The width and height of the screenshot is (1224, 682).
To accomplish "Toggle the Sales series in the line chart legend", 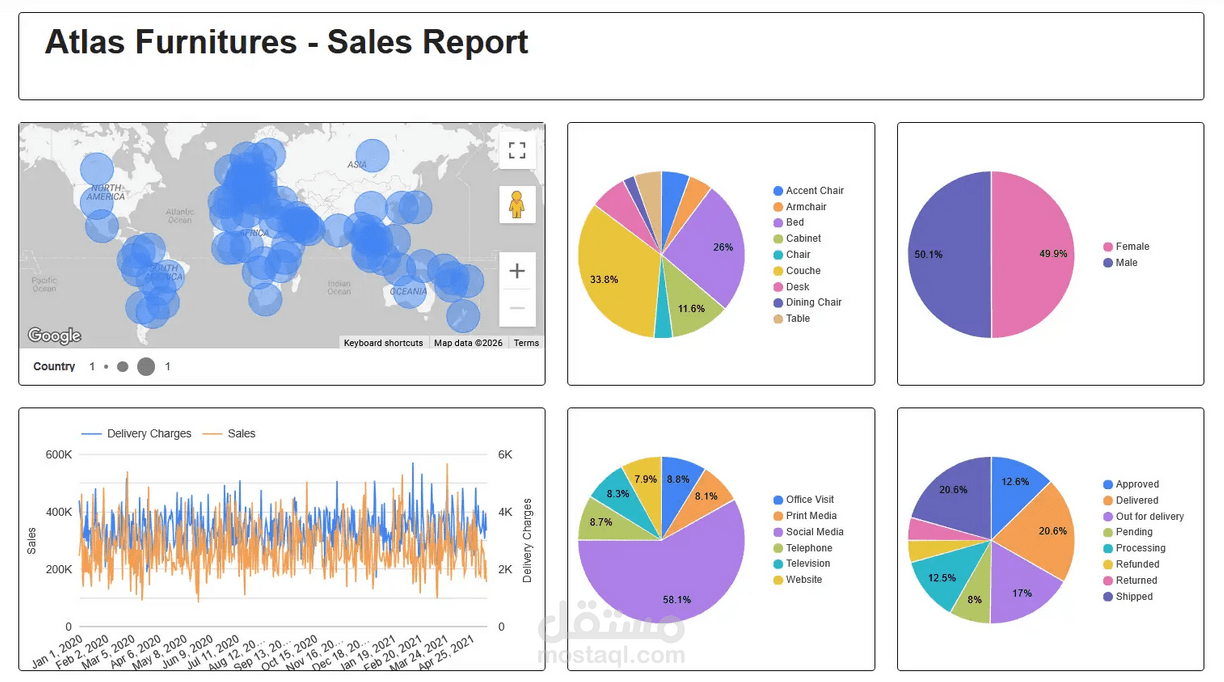I will coord(240,433).
